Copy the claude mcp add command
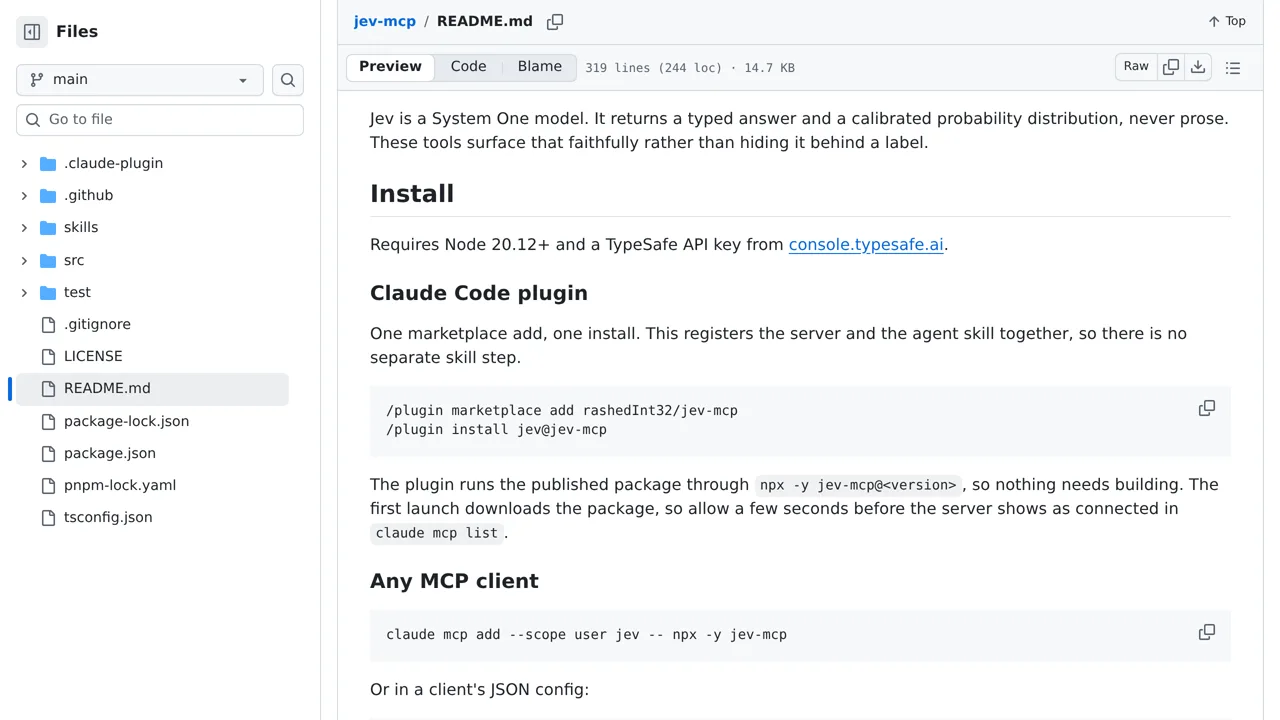Image resolution: width=1280 pixels, height=720 pixels. tap(1207, 632)
